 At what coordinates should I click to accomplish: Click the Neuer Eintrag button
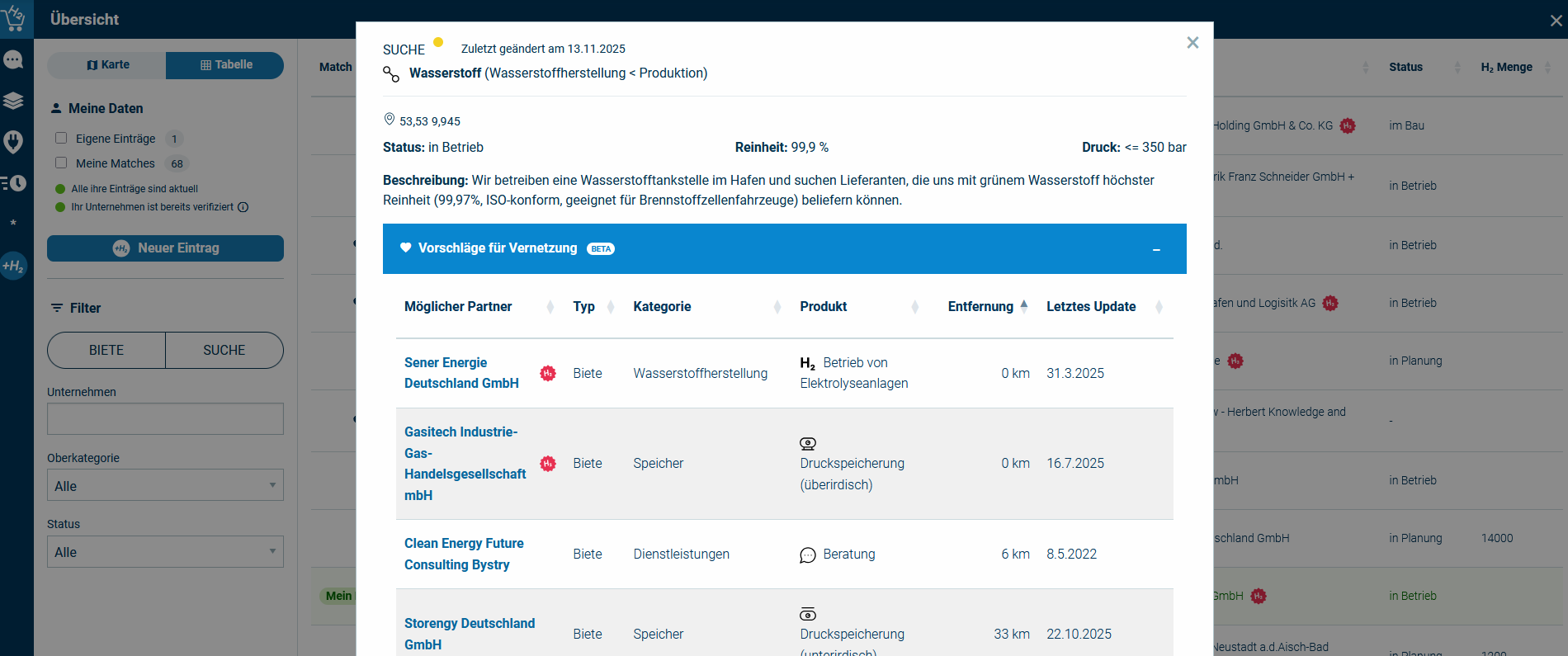point(165,248)
